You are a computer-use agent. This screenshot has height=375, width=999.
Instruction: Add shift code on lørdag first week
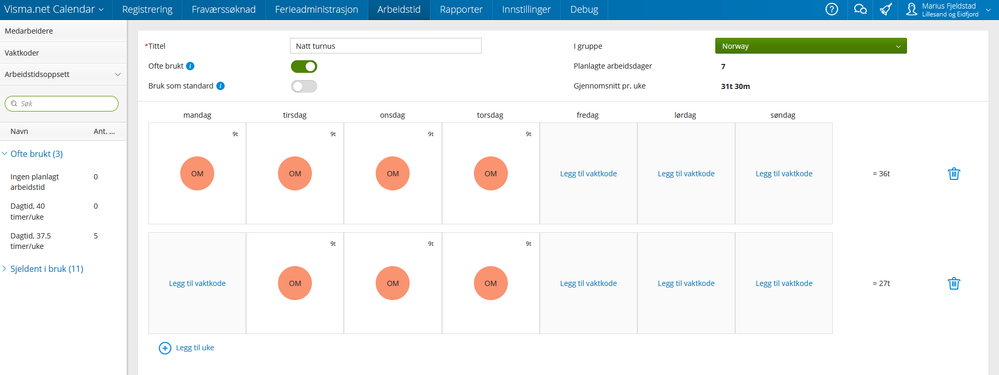[686, 173]
